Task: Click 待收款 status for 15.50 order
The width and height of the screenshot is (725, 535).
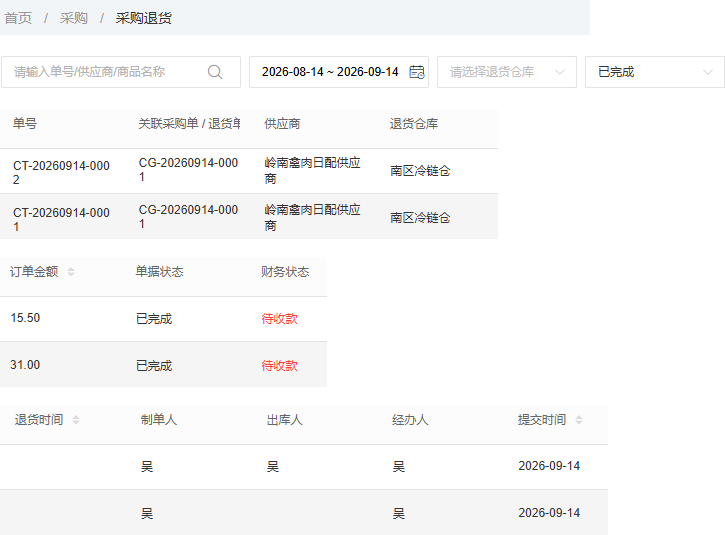Action: (x=279, y=319)
